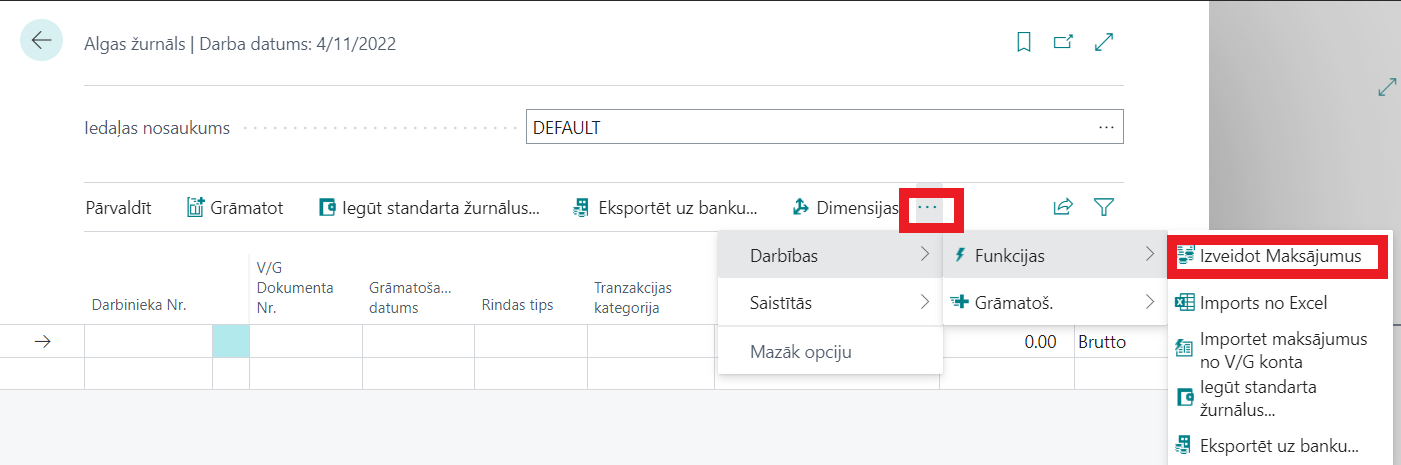
Task: Click the expand fullscreen arrows icon
Action: click(1104, 42)
